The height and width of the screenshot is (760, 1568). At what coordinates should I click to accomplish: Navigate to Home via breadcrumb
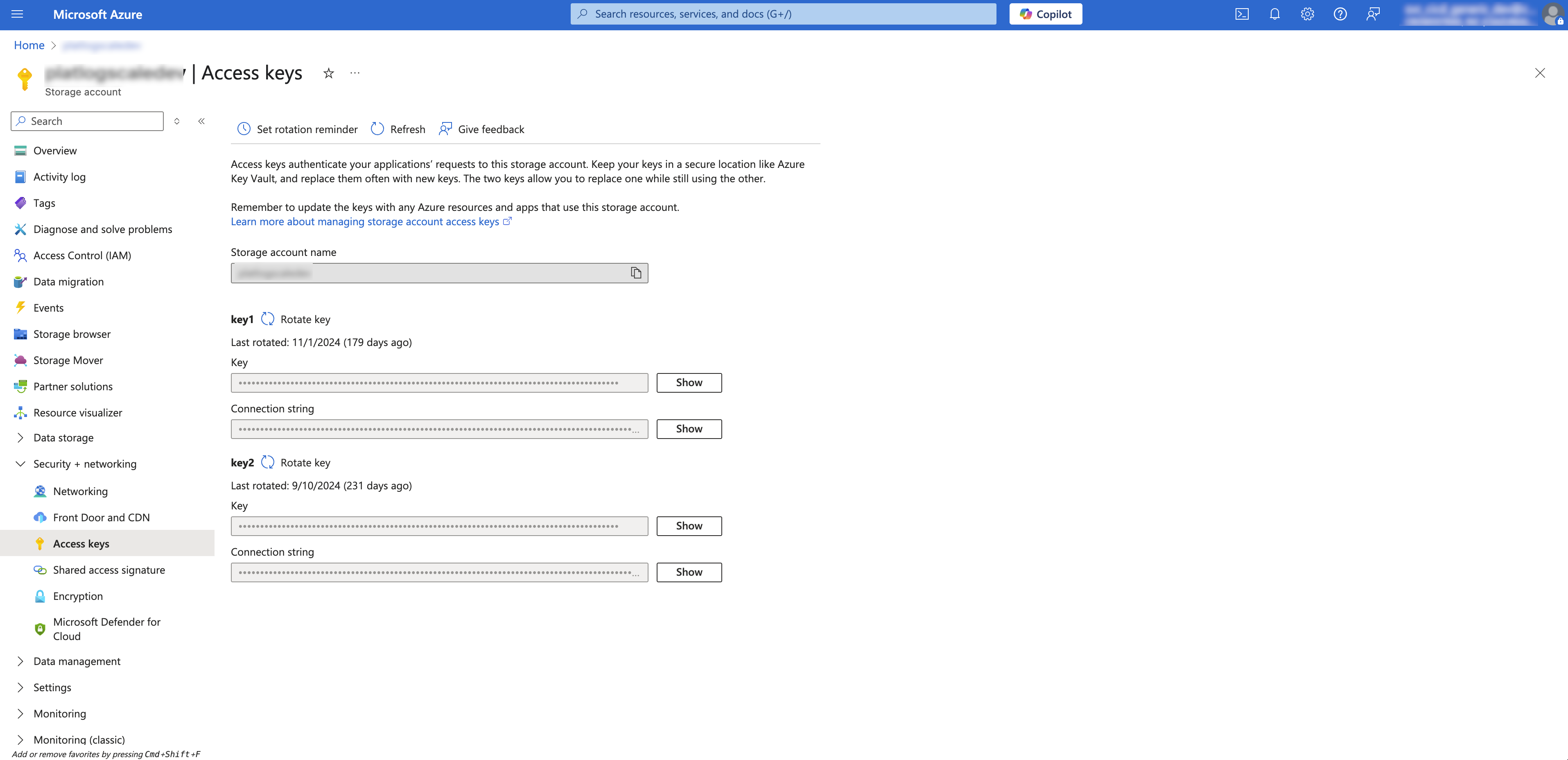[x=29, y=45]
